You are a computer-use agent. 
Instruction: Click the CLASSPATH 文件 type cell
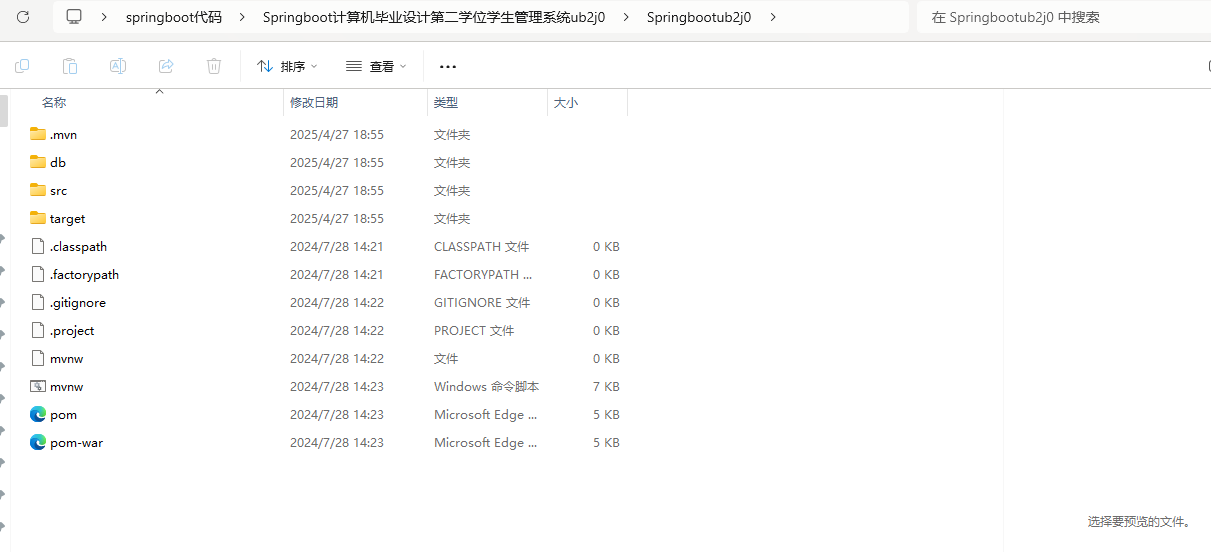(482, 246)
